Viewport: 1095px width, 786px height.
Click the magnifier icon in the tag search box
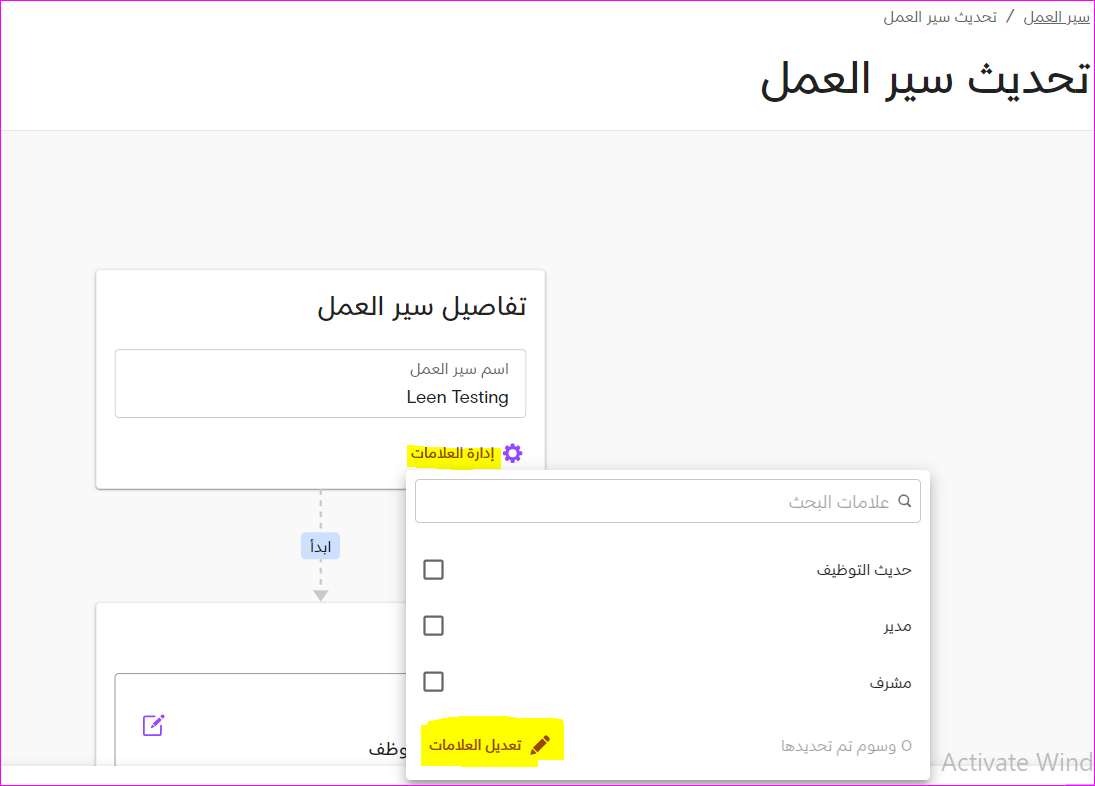coord(904,501)
